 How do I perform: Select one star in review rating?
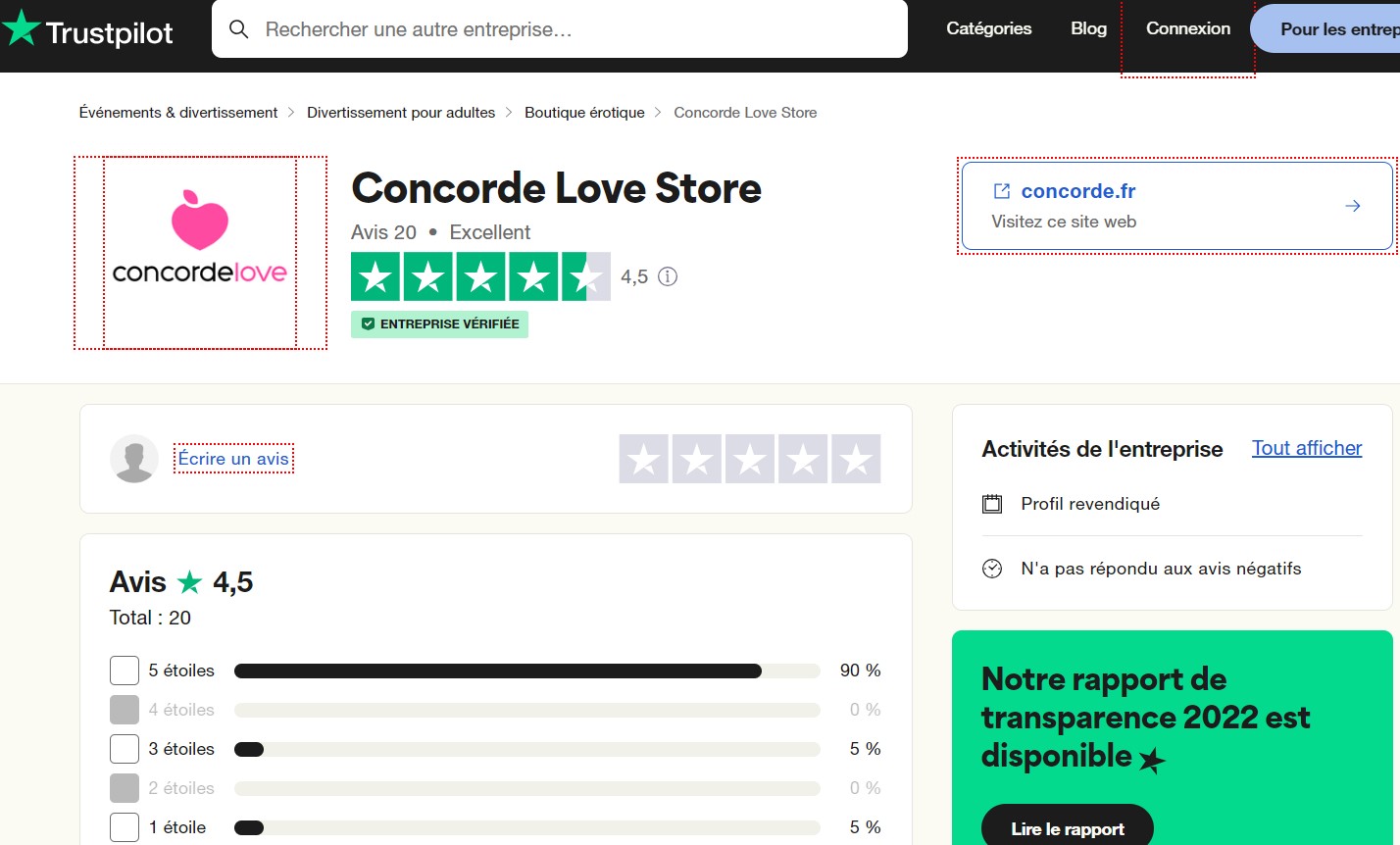(644, 459)
